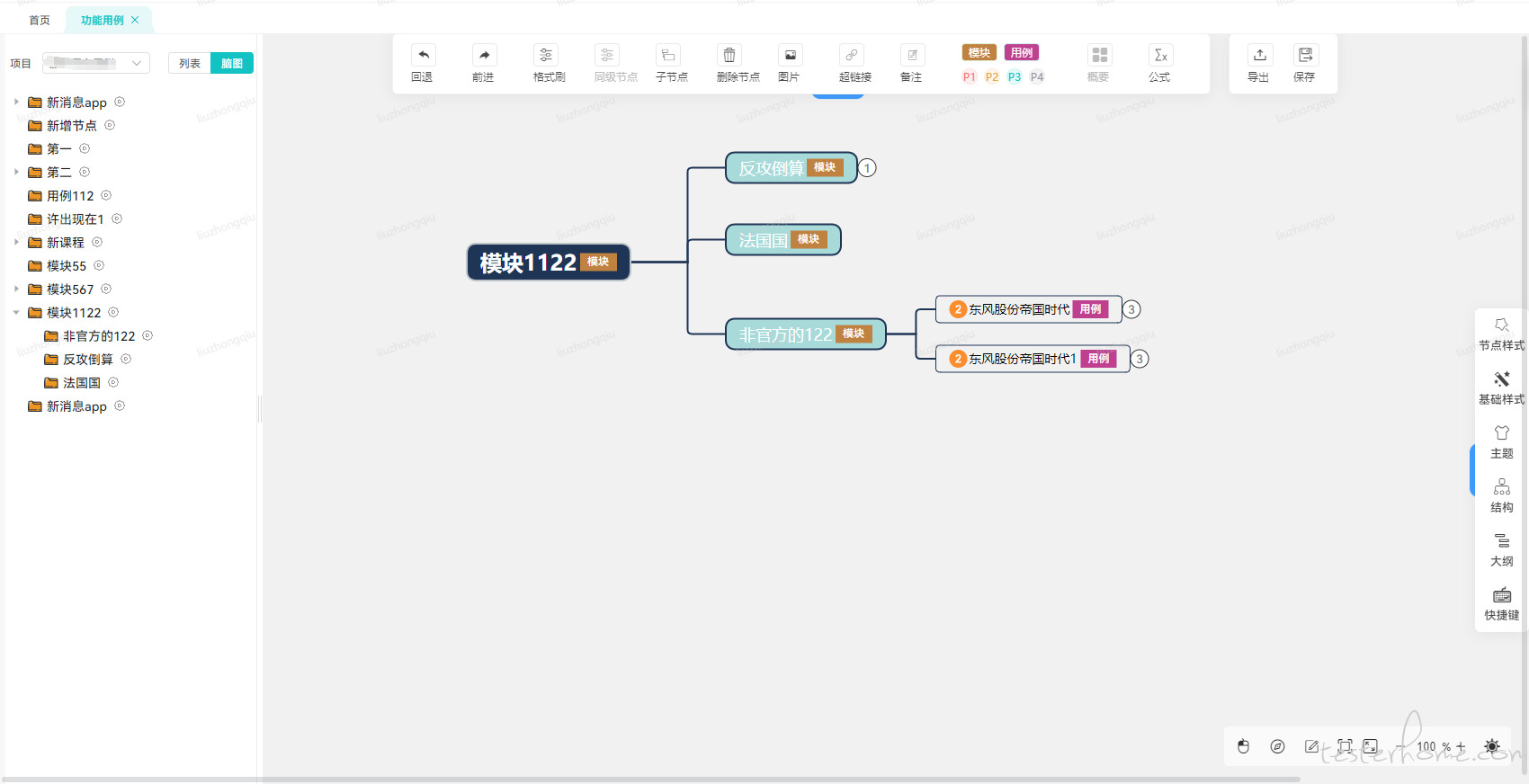
Task: Click the options icon next to 反攻倒算 in tree
Action: 126,359
